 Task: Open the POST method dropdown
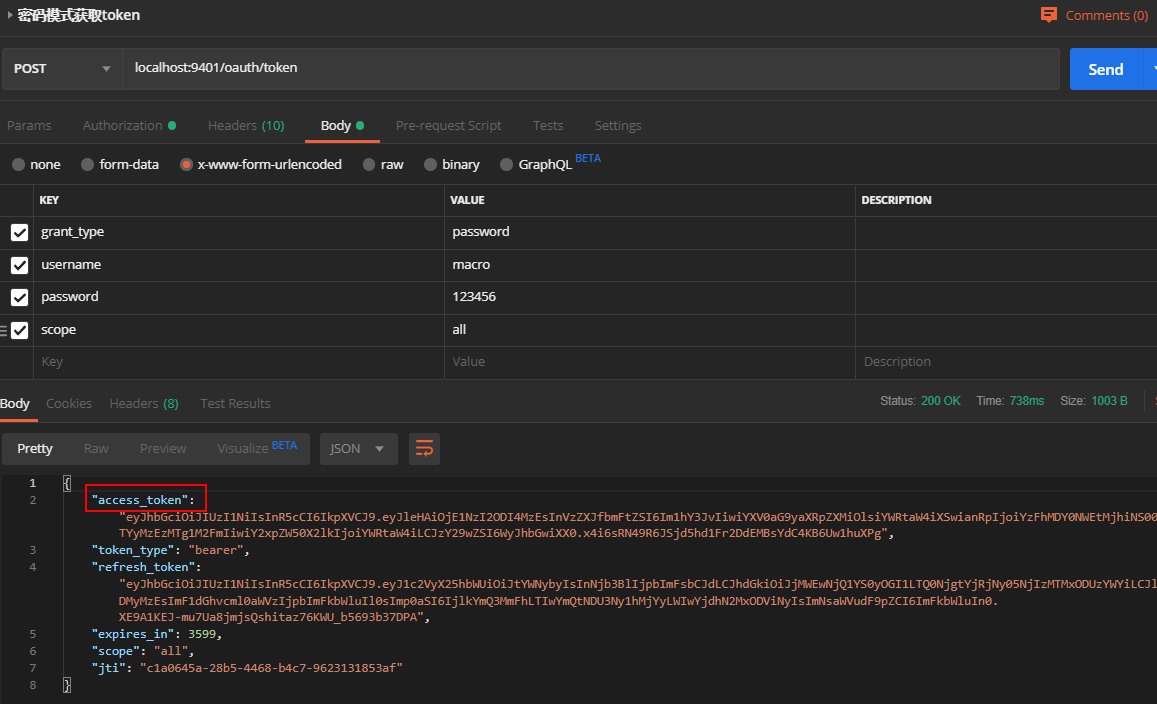tap(62, 68)
